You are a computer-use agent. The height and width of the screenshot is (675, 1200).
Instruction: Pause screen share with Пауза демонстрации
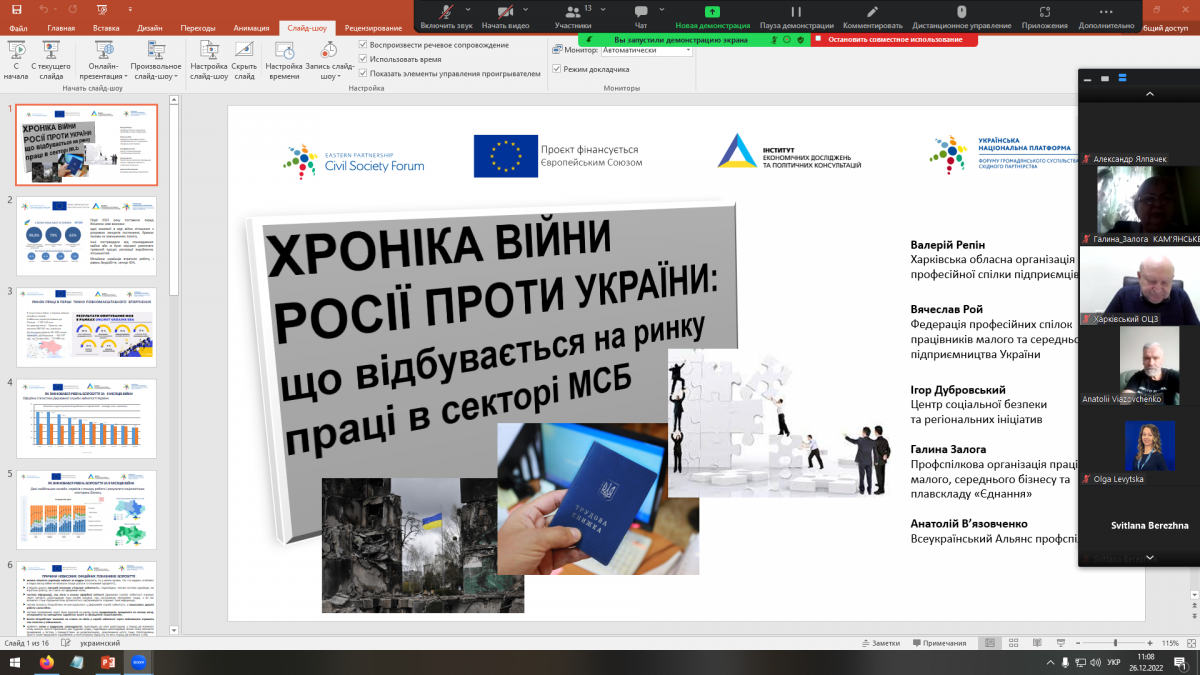point(797,16)
